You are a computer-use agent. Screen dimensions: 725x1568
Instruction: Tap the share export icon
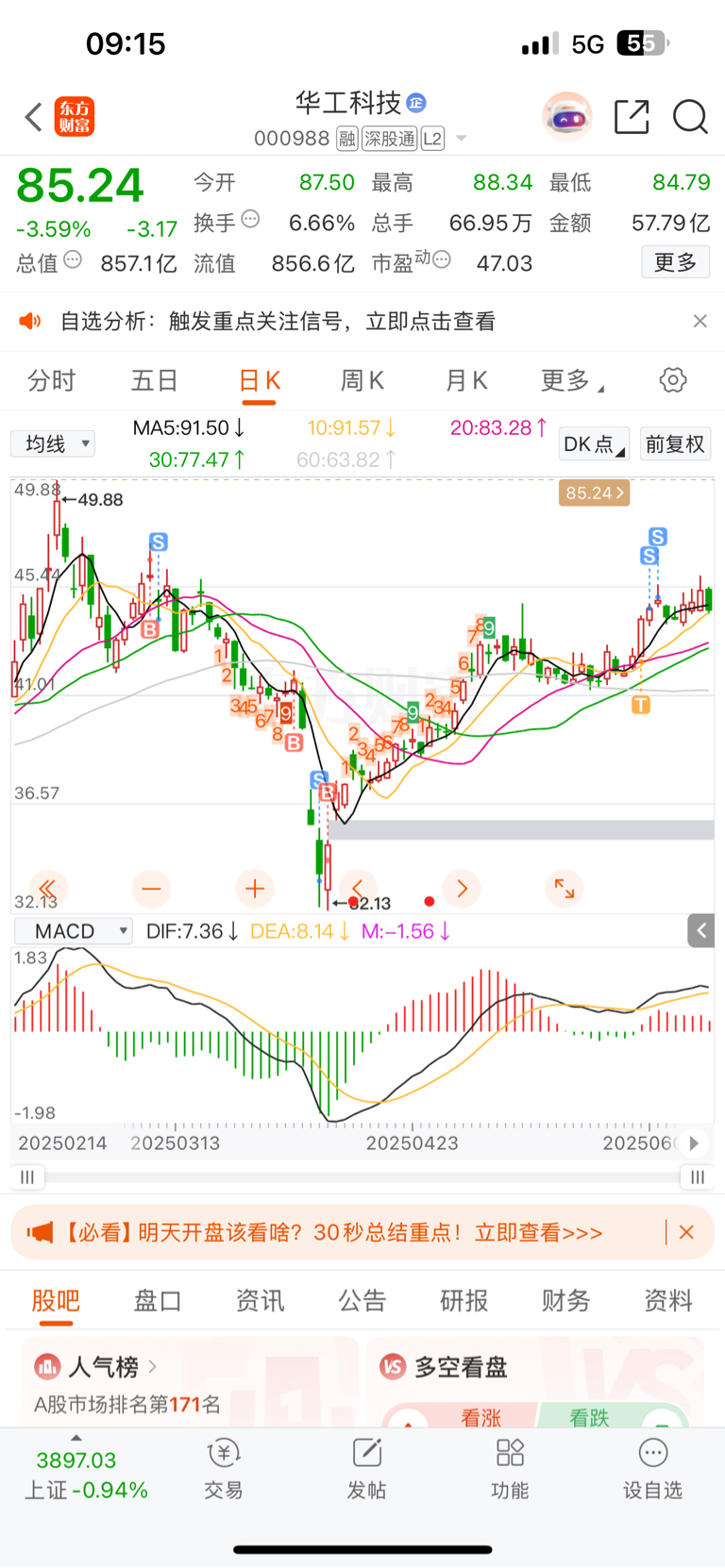pyautogui.click(x=632, y=117)
